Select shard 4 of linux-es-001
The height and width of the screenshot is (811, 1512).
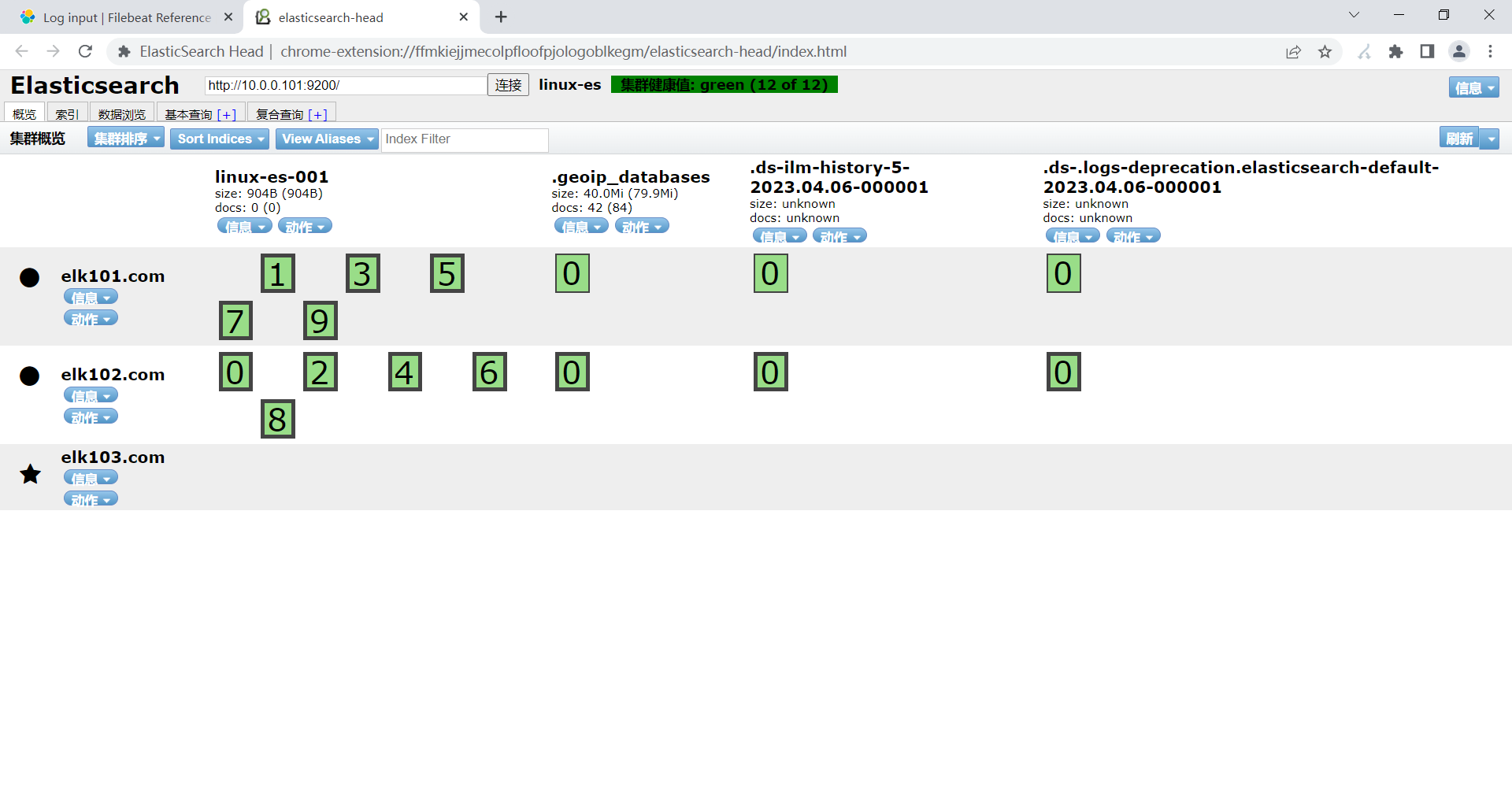405,372
